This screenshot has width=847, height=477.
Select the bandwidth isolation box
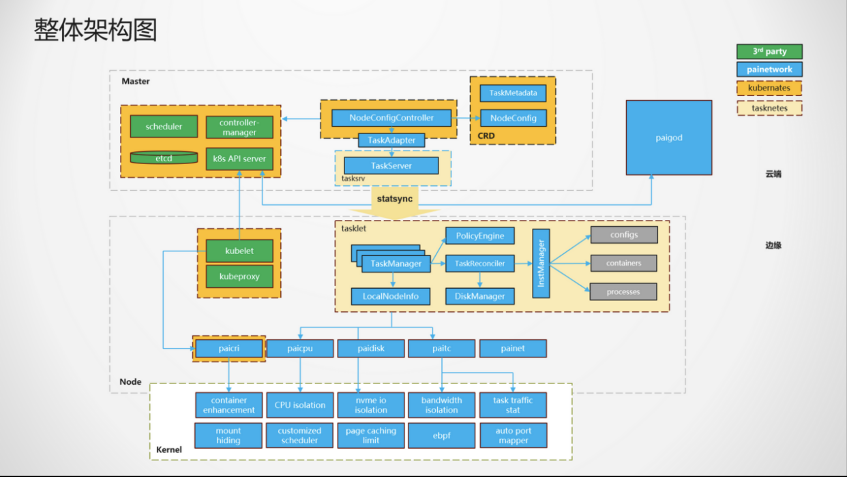[441, 405]
